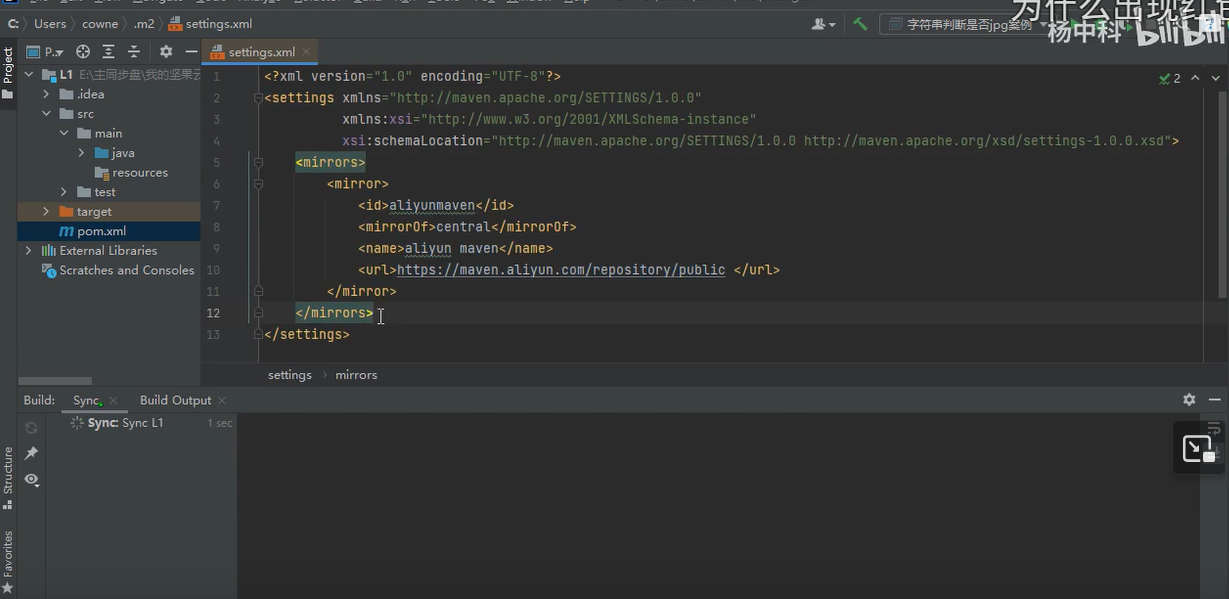Expand all nodes in Project panel
1229x599 pixels.
point(108,52)
